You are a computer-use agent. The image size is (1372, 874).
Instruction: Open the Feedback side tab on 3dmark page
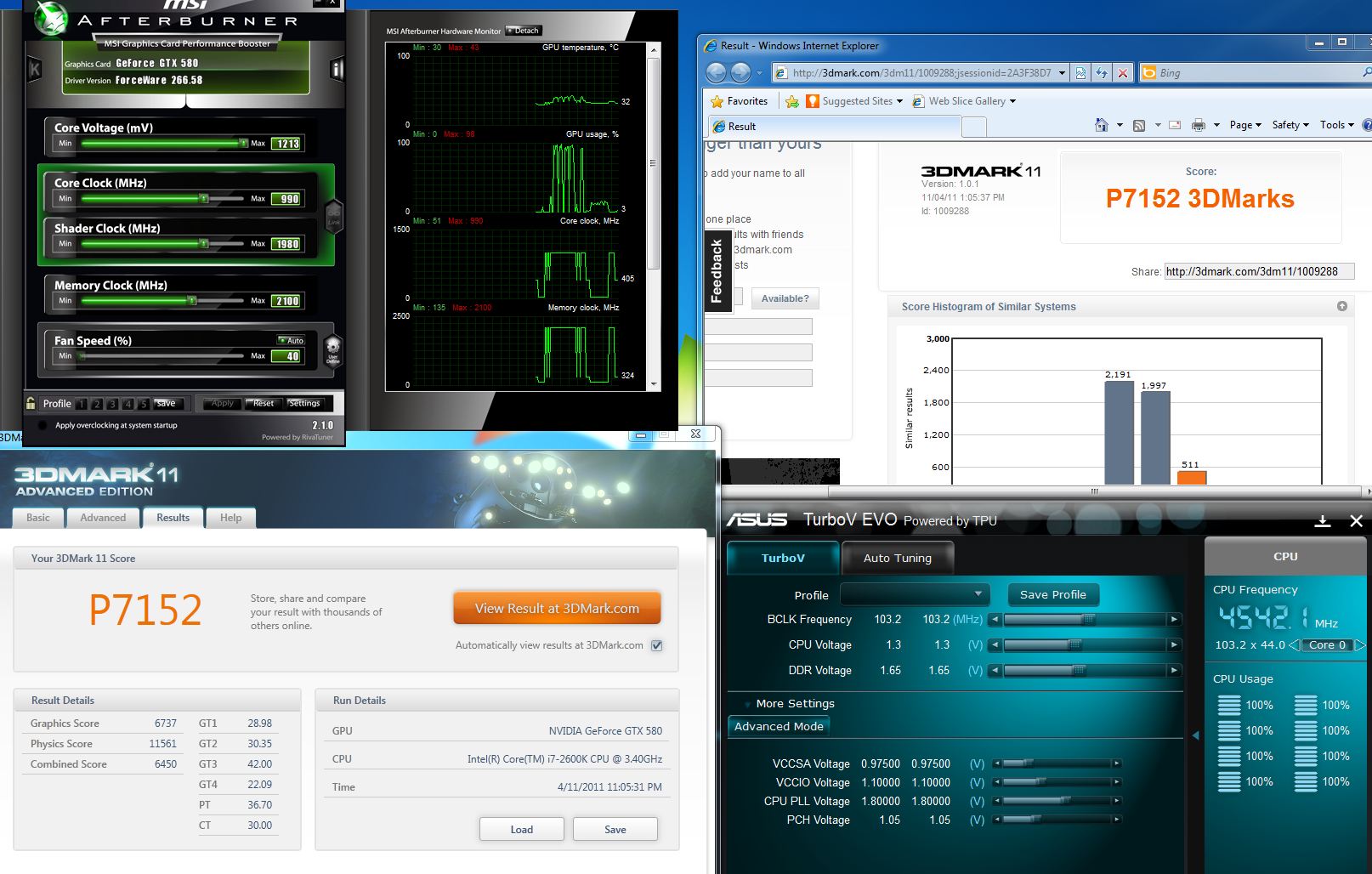click(716, 271)
